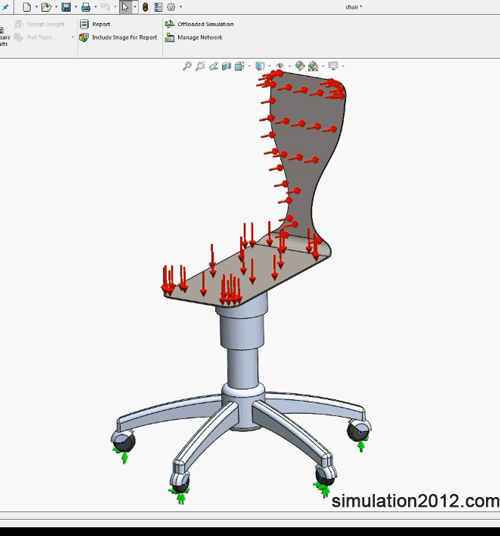Click the Plot Tools button

pos(33,37)
